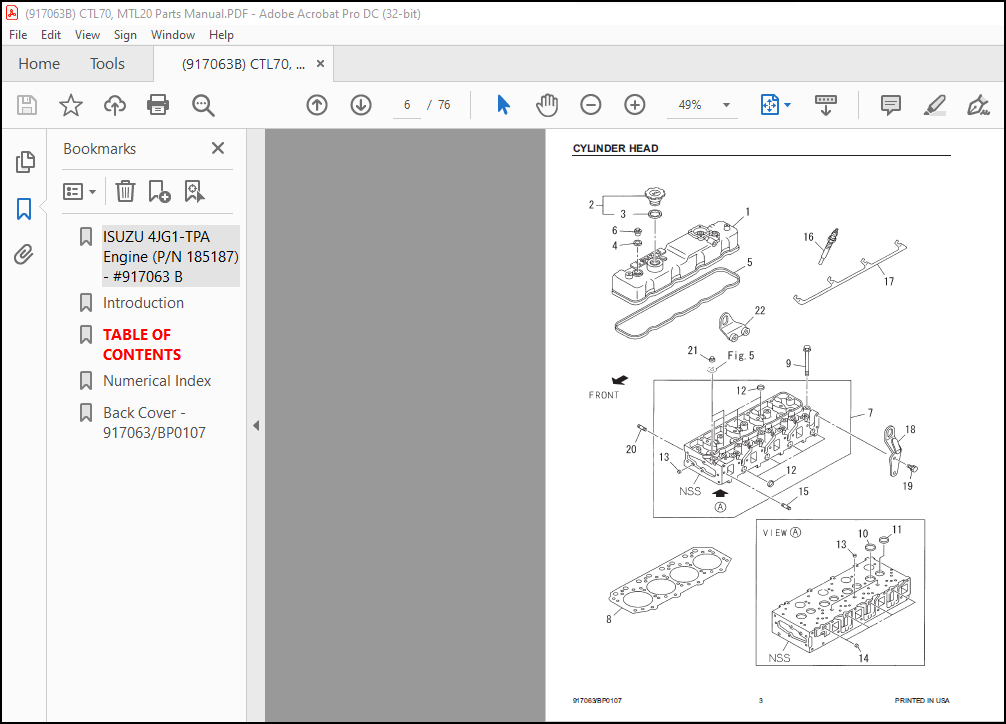
Task: Click the Fig. 5 diagram label
Action: [740, 356]
